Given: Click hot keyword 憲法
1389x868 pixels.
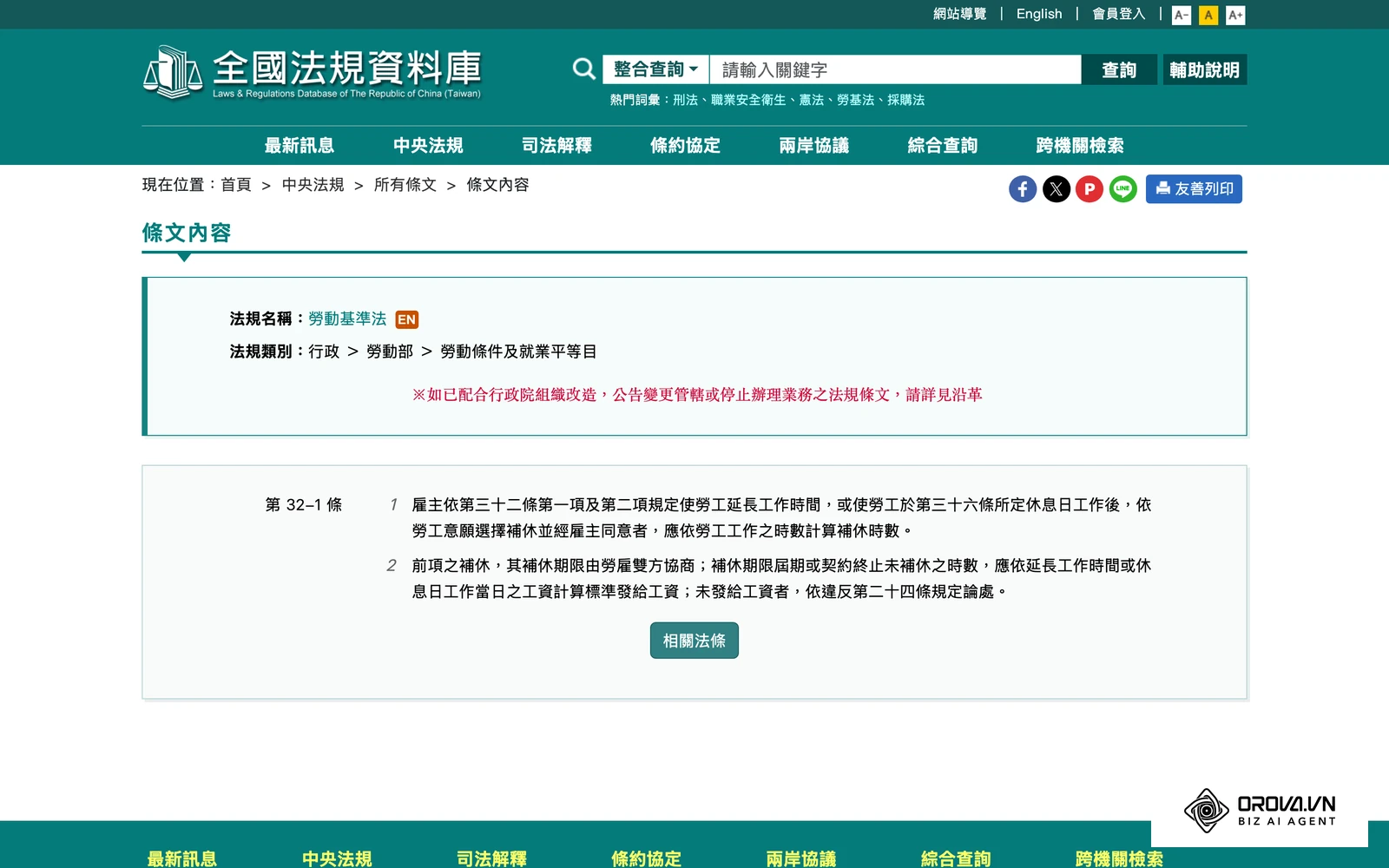Looking at the screenshot, I should pos(811,100).
